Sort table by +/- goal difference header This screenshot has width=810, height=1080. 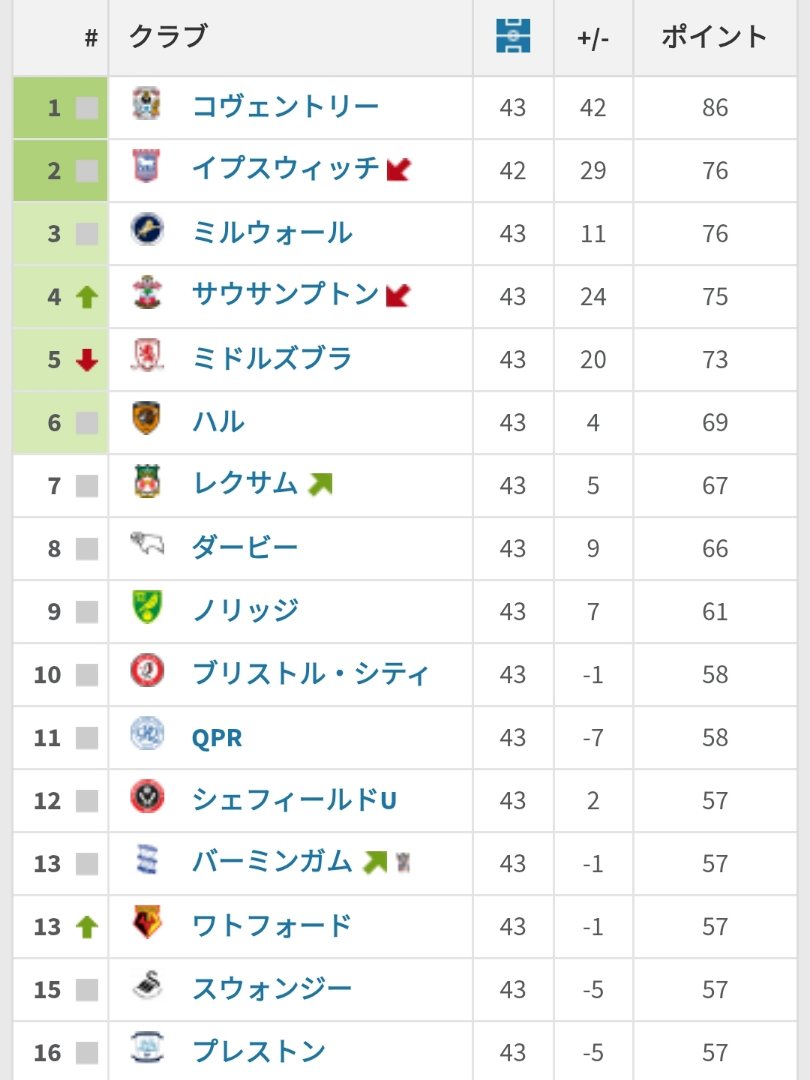[x=593, y=38]
